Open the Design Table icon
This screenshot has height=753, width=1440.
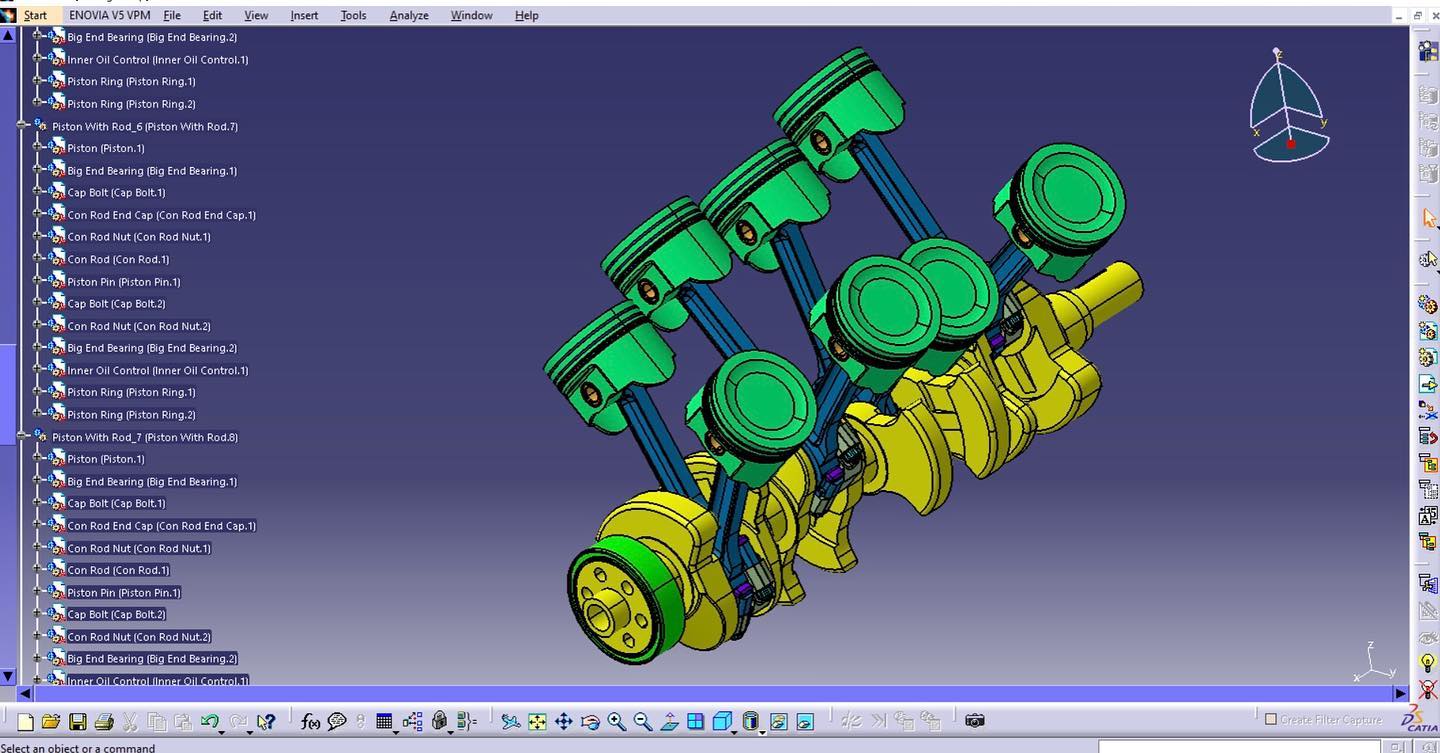[x=384, y=721]
